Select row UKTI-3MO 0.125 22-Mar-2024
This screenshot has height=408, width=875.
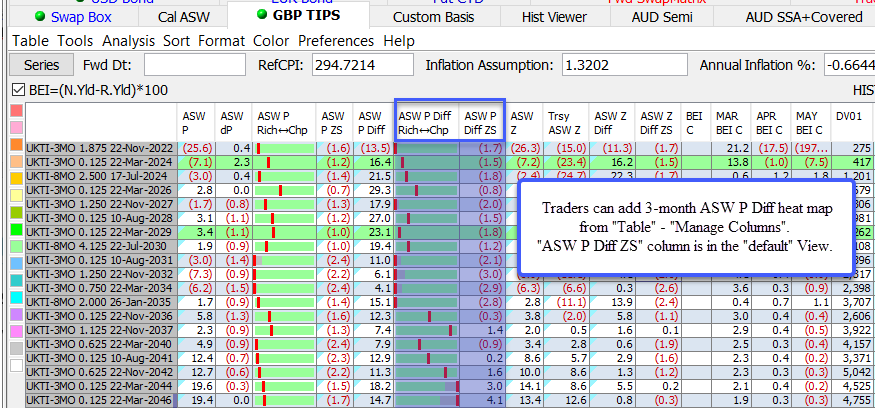click(101, 162)
